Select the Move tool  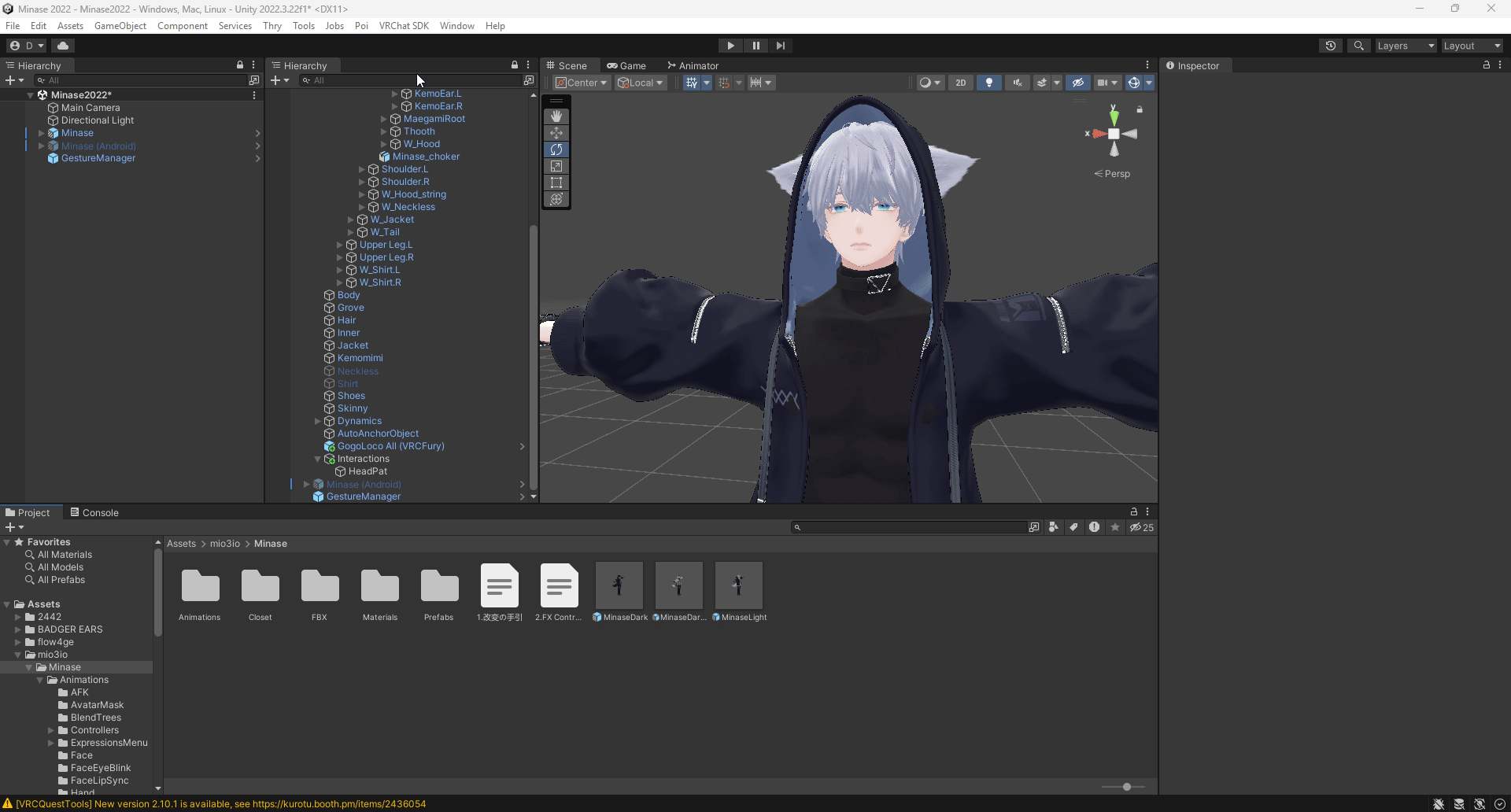[556, 133]
